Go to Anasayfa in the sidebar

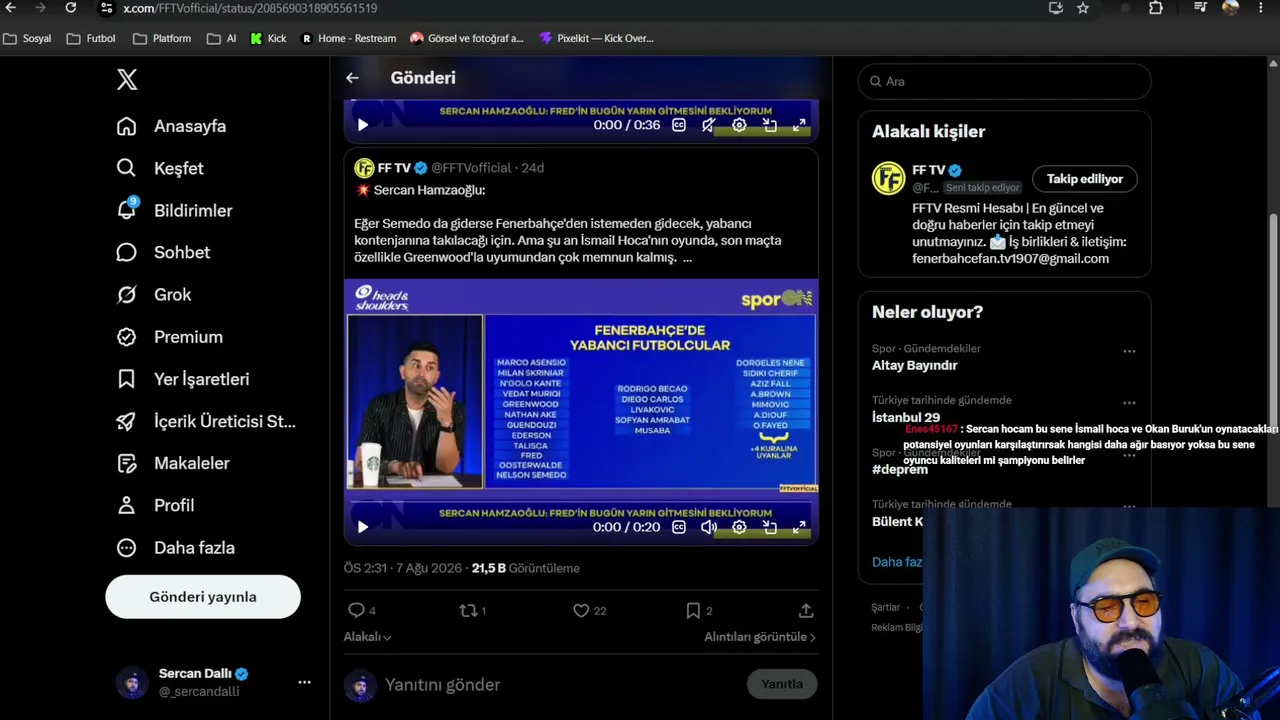pos(171,126)
